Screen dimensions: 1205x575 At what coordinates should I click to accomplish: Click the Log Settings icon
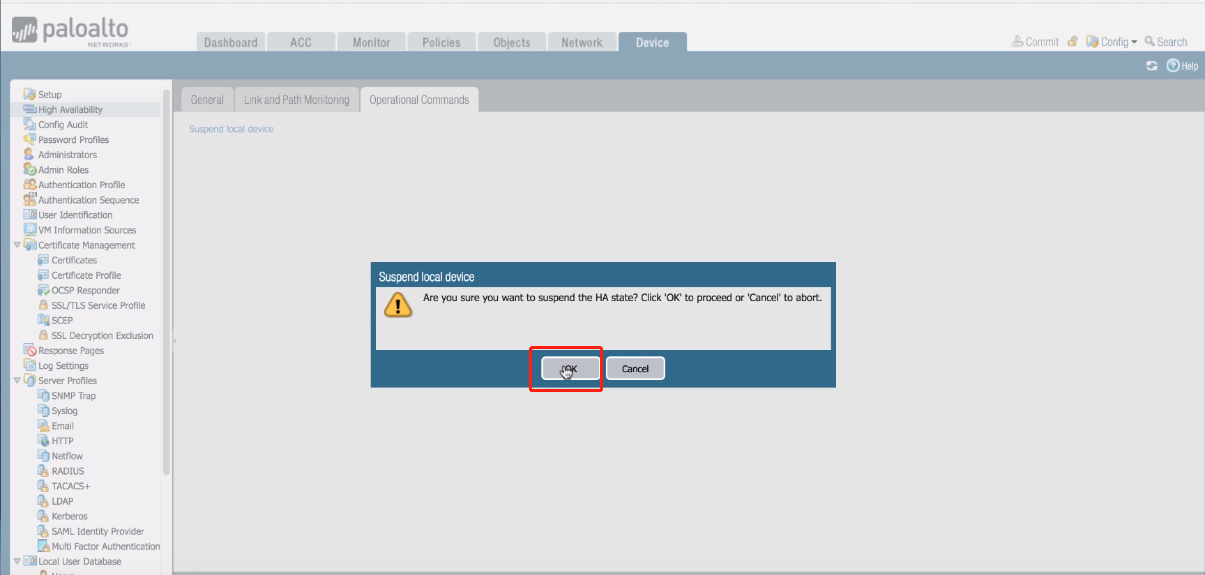click(30, 365)
